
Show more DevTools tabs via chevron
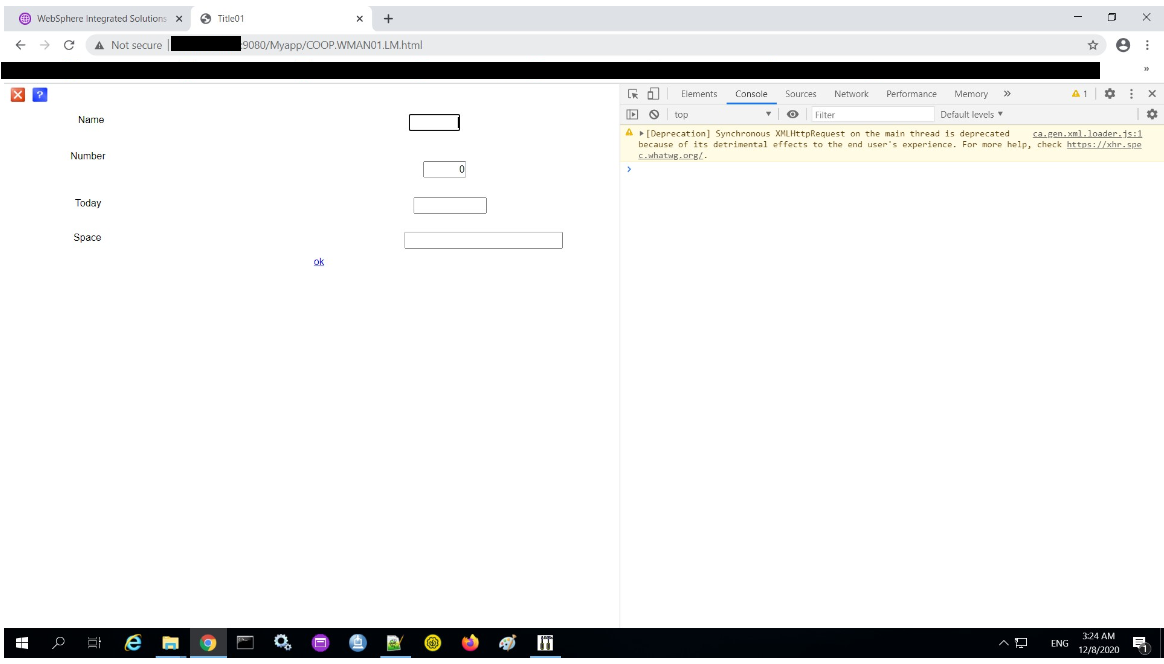(1007, 94)
